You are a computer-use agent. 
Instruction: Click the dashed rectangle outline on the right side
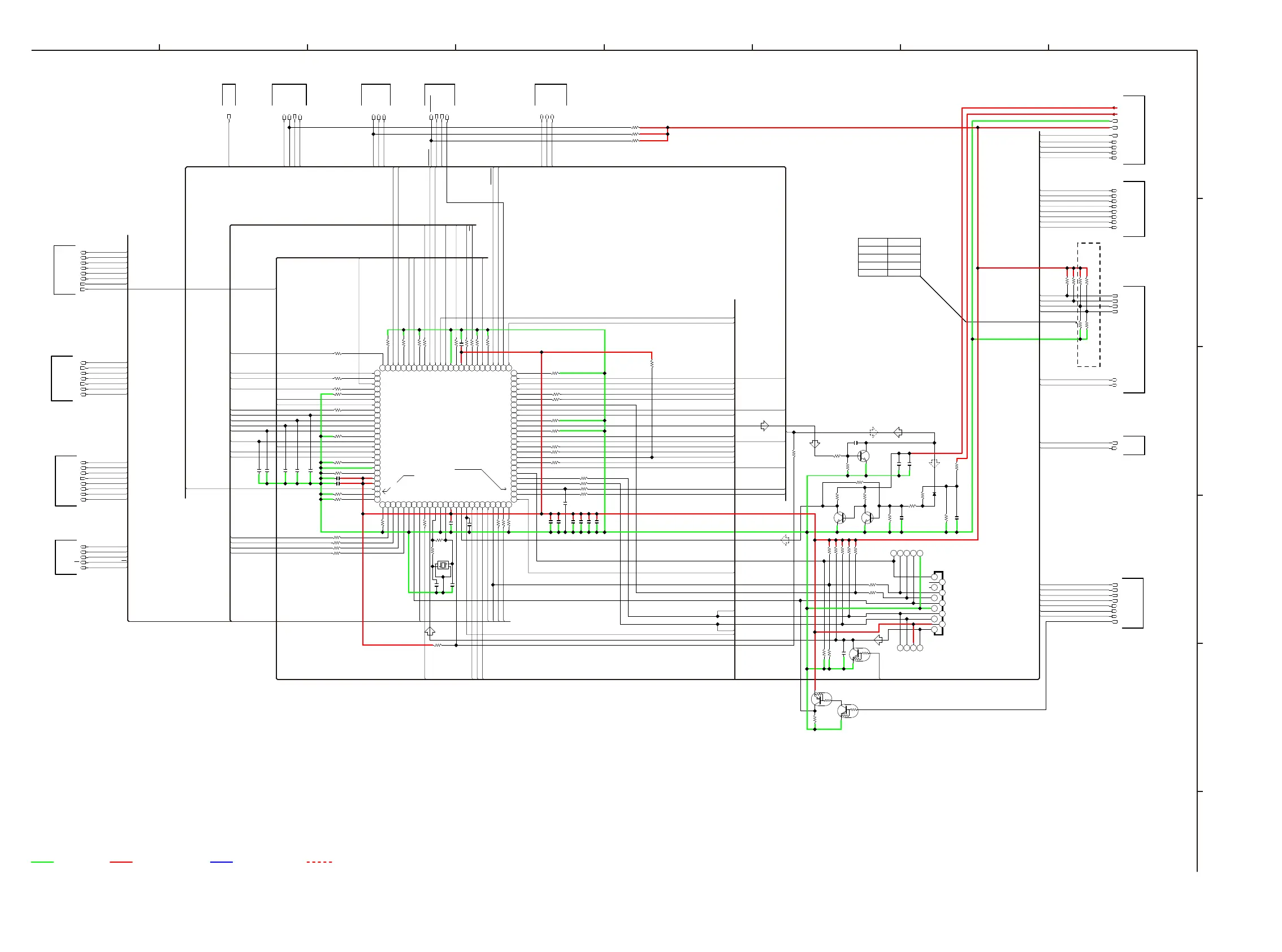(x=1089, y=304)
